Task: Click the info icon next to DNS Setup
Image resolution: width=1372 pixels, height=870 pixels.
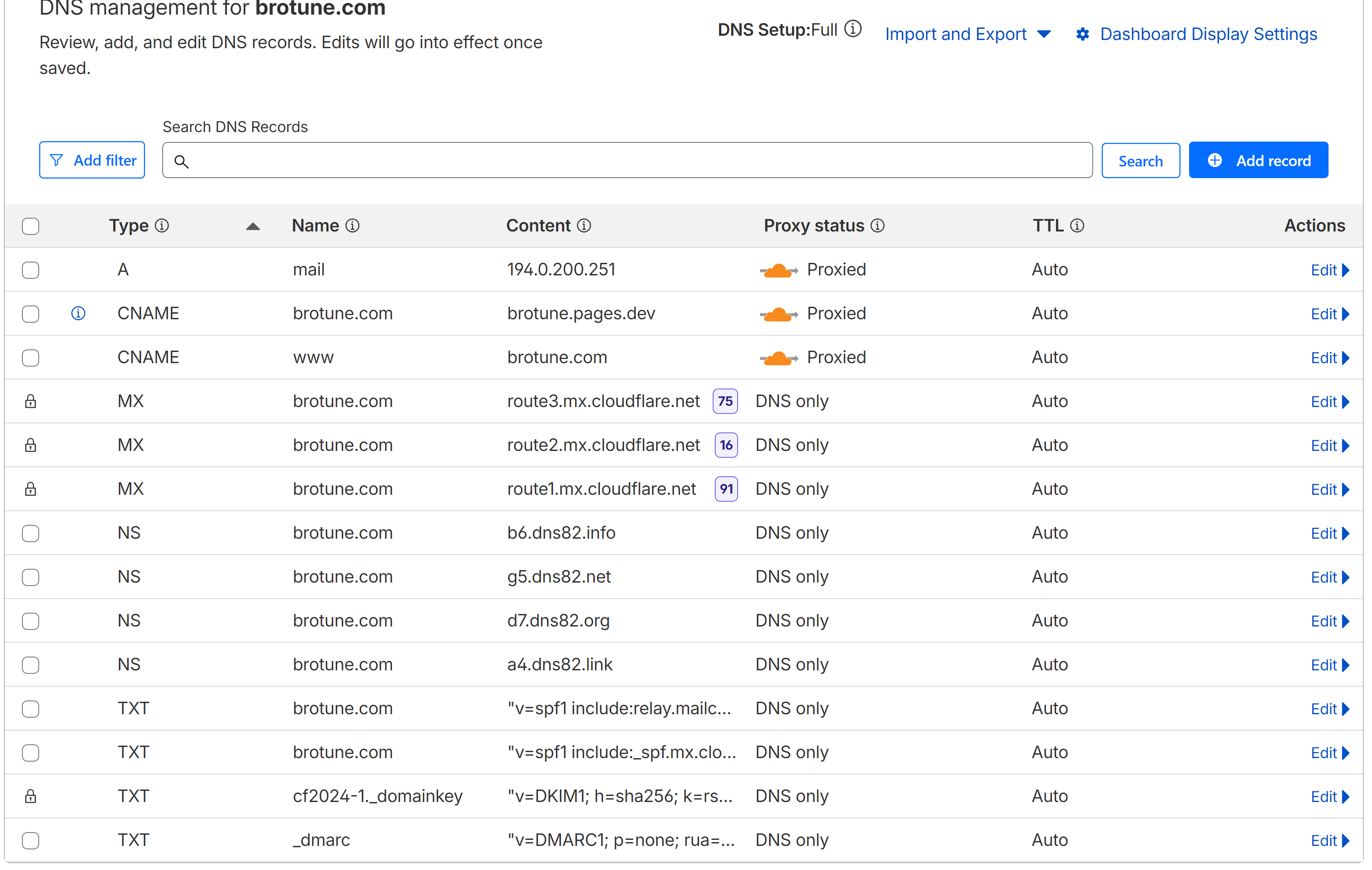Action: [853, 28]
